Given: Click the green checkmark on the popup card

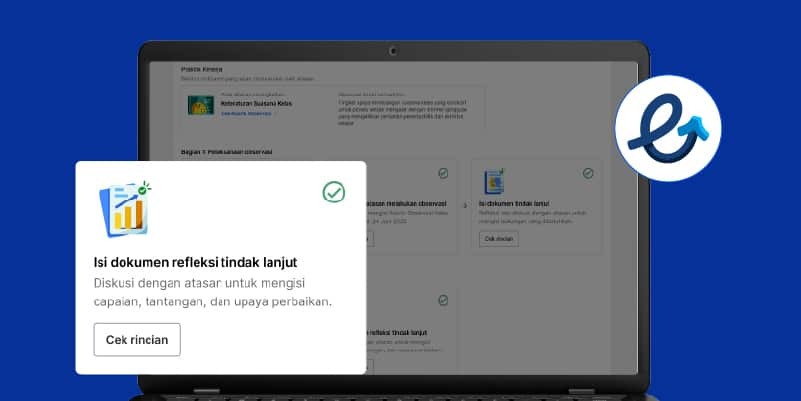Looking at the screenshot, I should 334,192.
